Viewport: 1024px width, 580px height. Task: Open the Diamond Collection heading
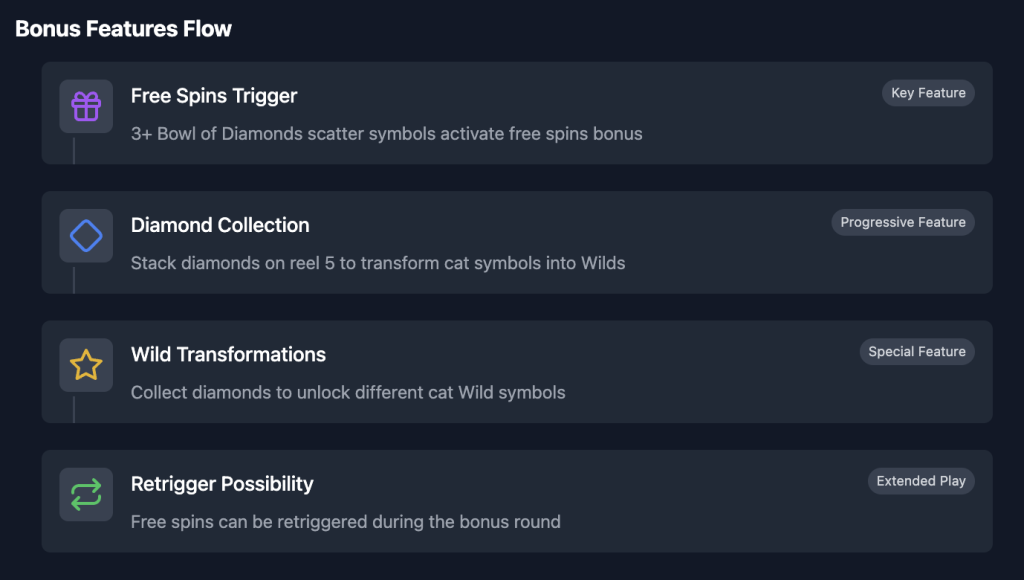point(220,225)
